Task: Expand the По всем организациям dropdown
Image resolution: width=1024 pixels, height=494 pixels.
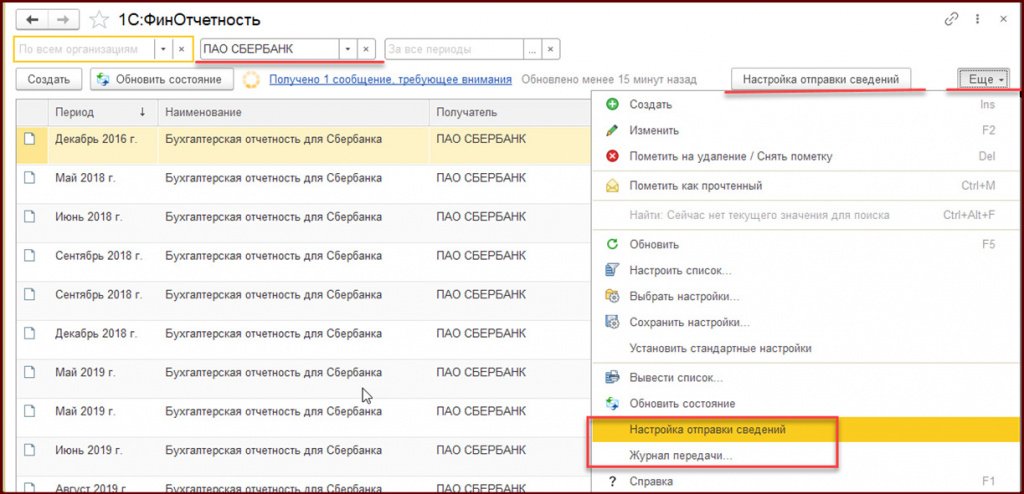Action: (x=162, y=48)
